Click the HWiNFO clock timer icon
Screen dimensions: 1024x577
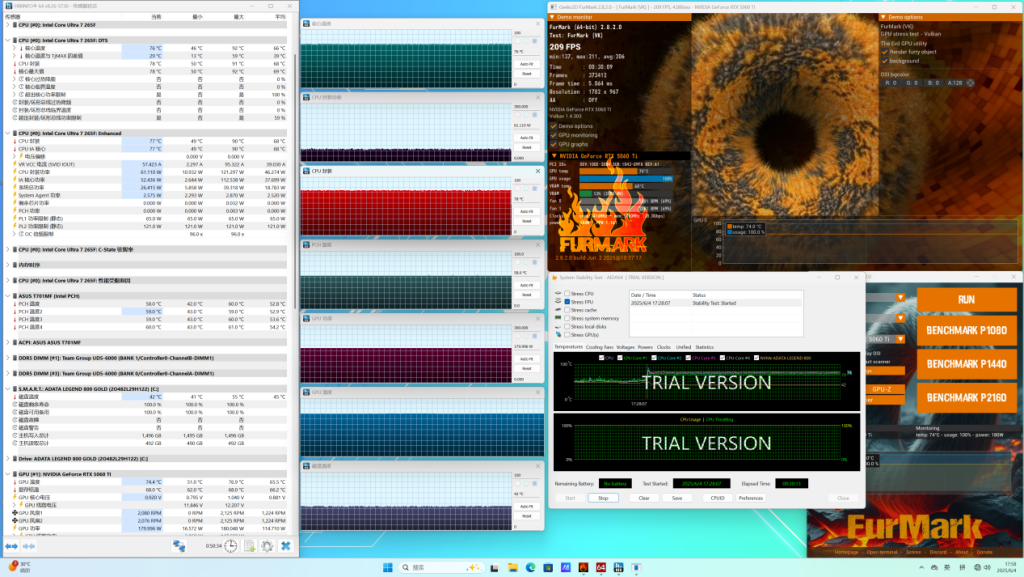tap(231, 546)
